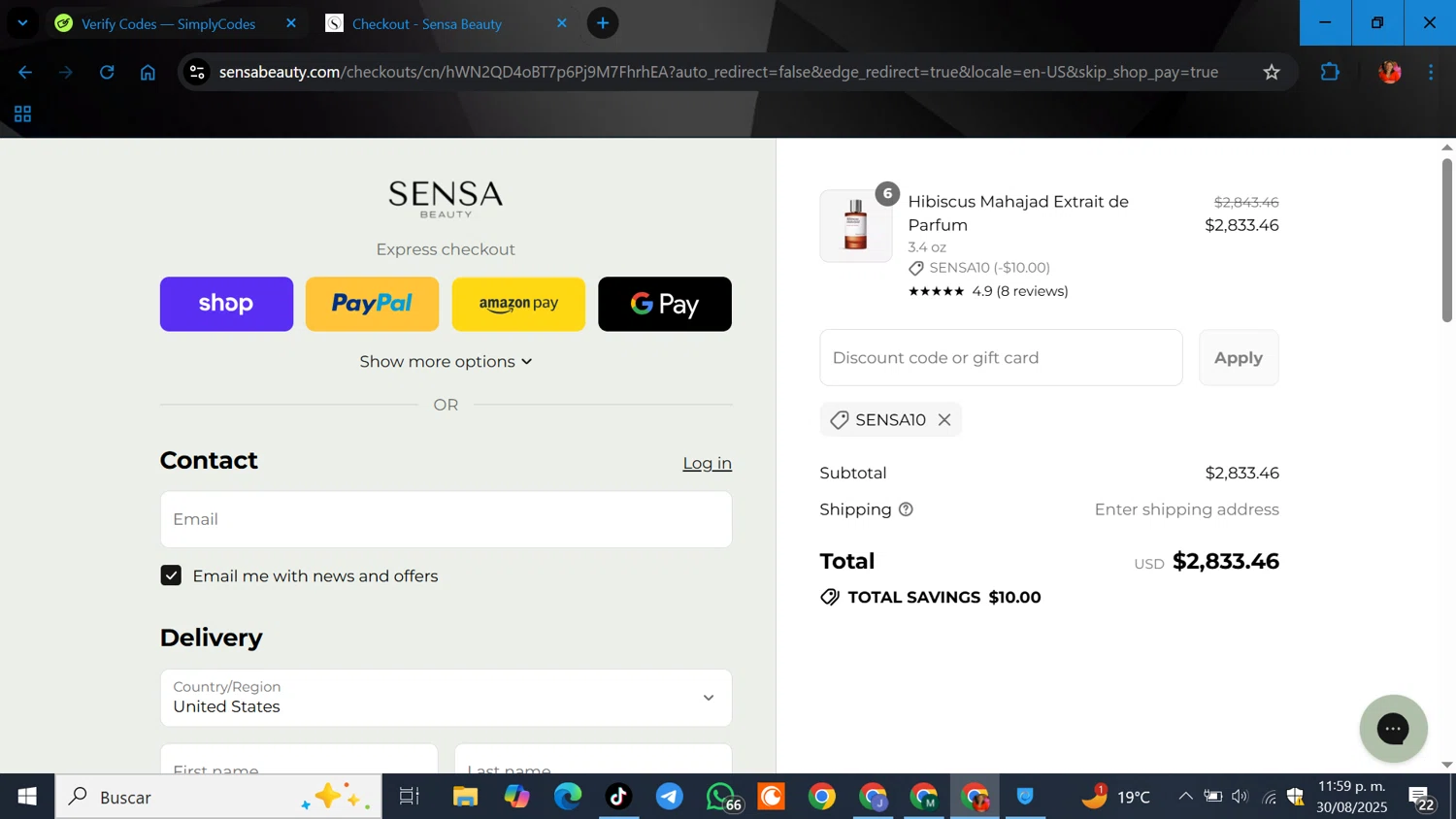Open the notification center with 22 alerts
1456x819 pixels.
1422,798
